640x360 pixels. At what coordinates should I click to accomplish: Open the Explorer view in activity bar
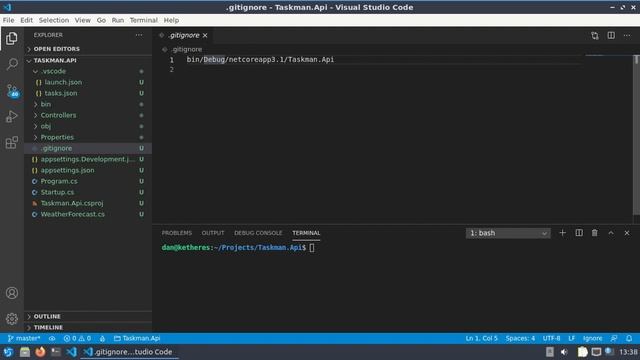point(12,38)
